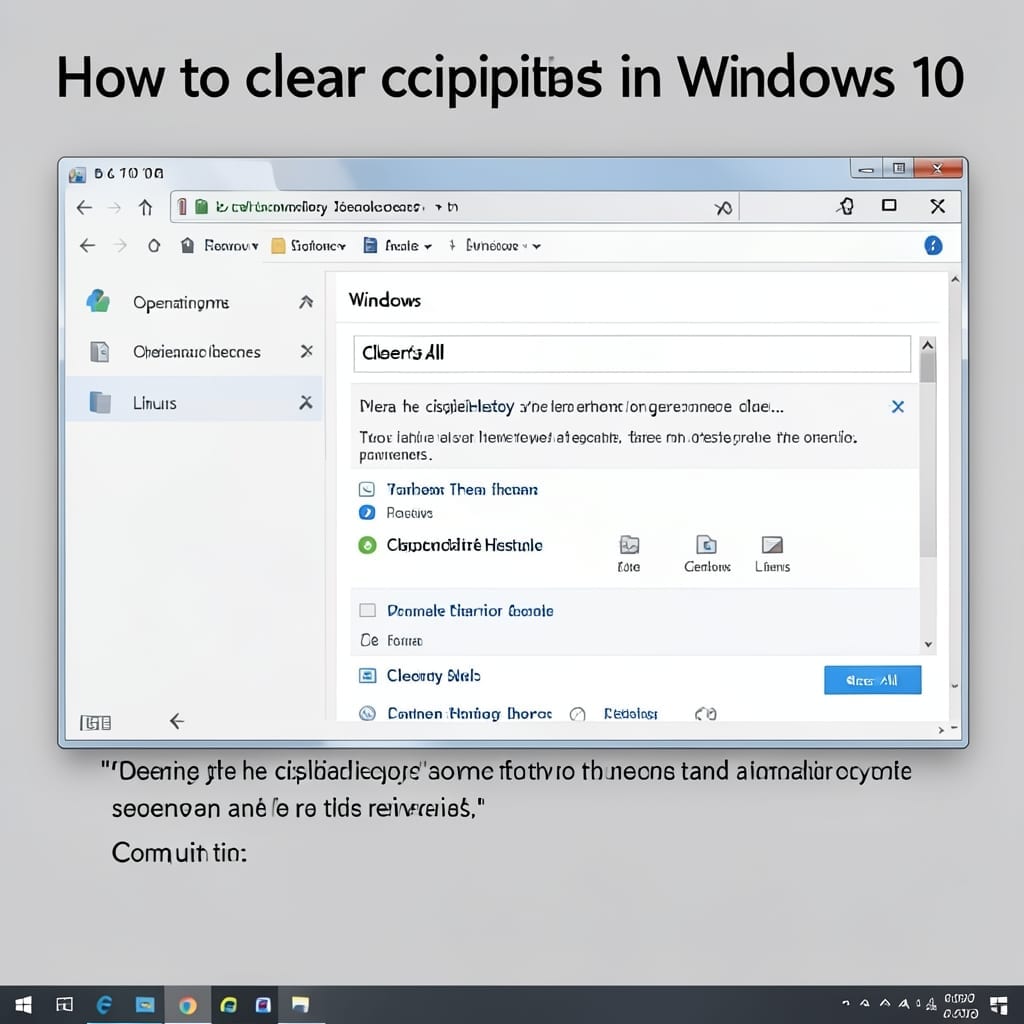Click the Cartnen Hantiog Ihorac link
1024x1024 pixels.
click(x=470, y=713)
